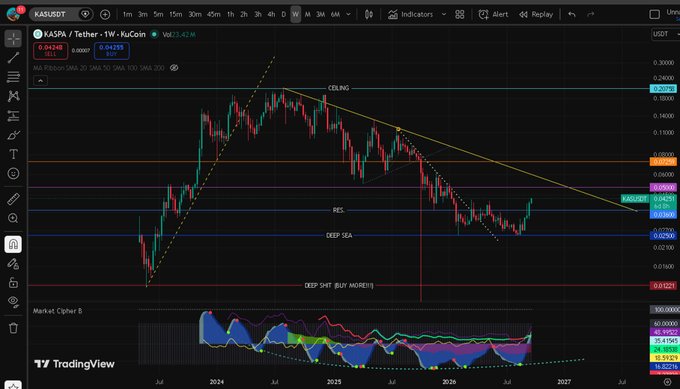680x389 pixels.
Task: Click the green market status dot
Action: click(154, 34)
